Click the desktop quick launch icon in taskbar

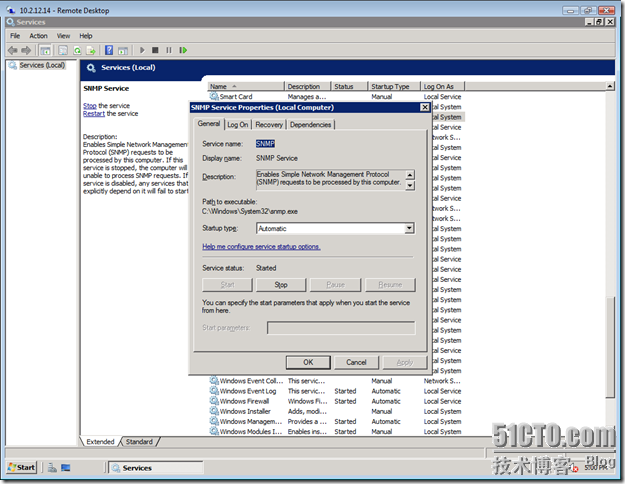(66, 468)
